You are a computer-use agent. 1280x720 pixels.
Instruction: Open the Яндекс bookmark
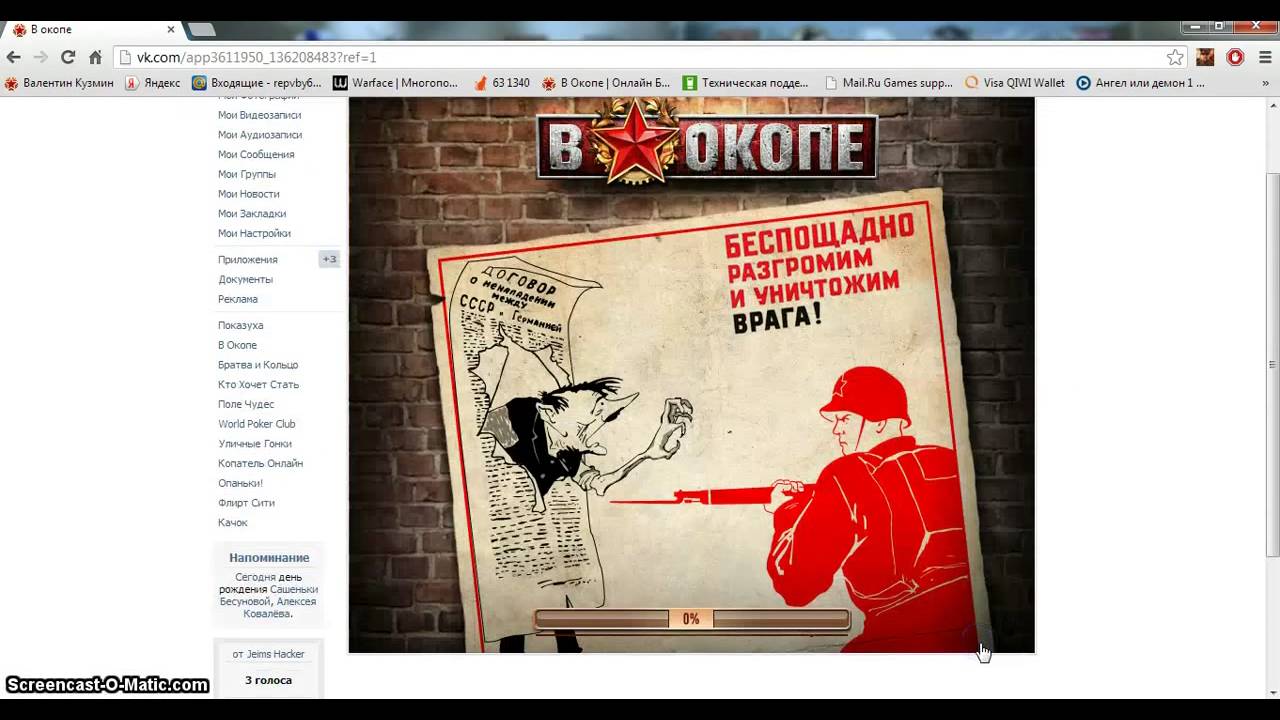152,83
